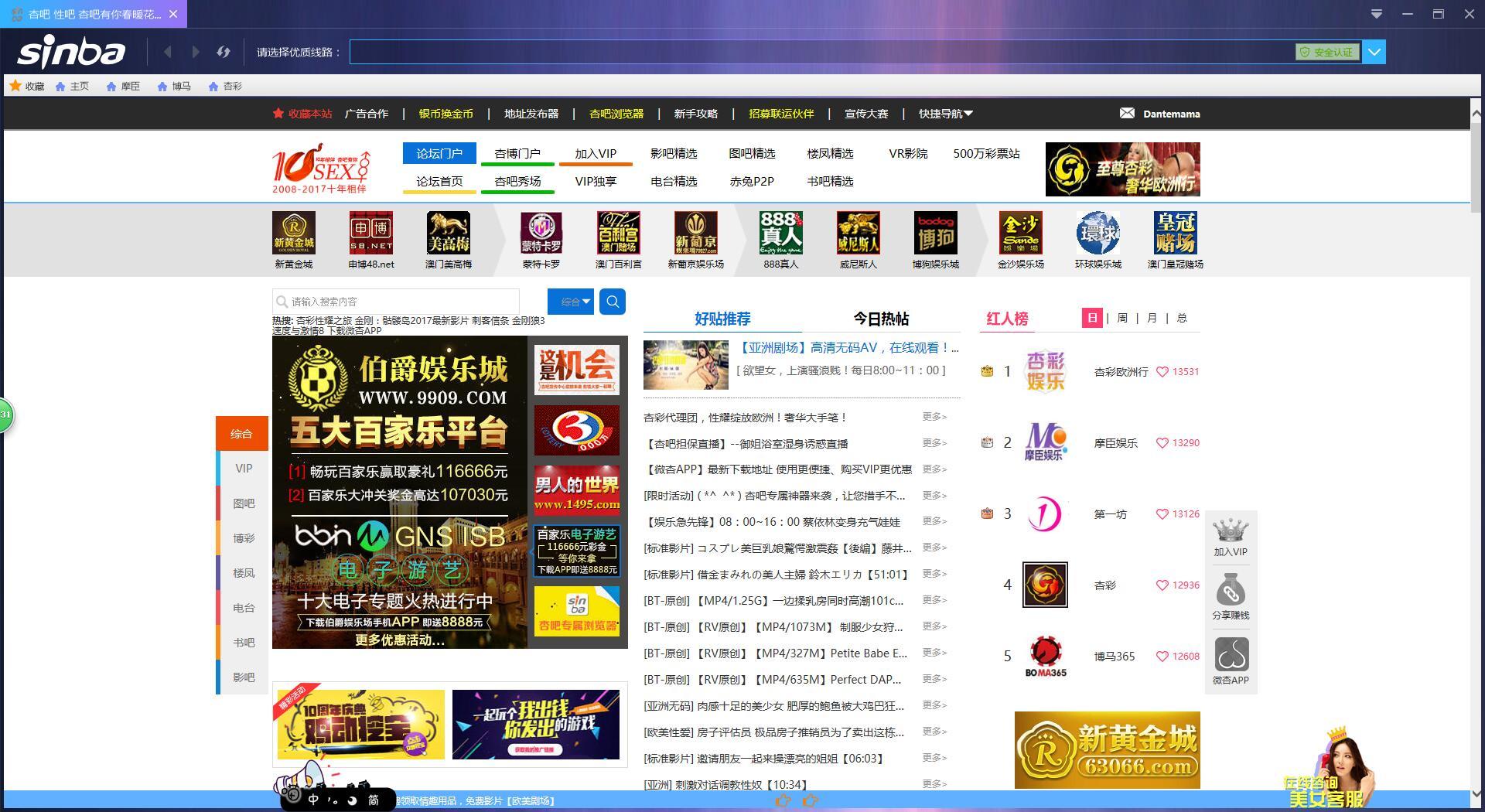Click the 杏彩娱乐 avatar in rank 1

[1045, 371]
